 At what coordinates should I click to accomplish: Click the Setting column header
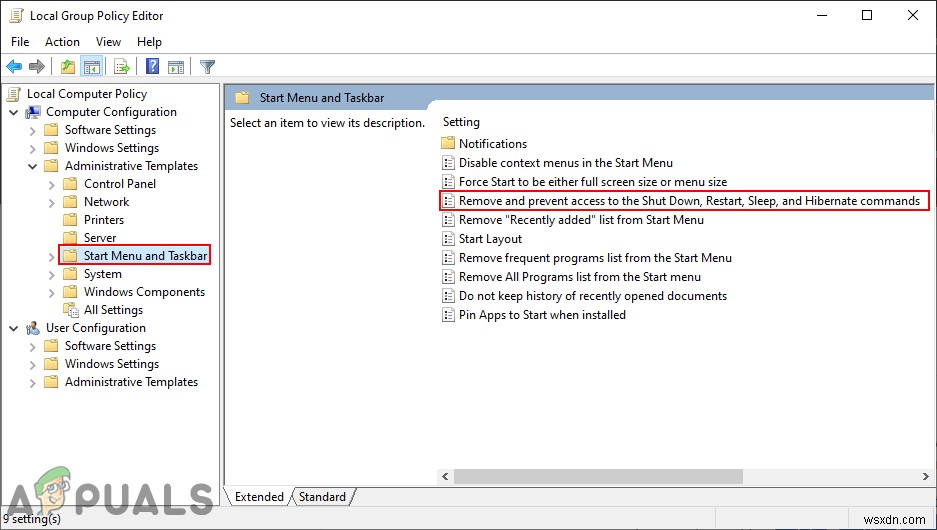(x=461, y=122)
